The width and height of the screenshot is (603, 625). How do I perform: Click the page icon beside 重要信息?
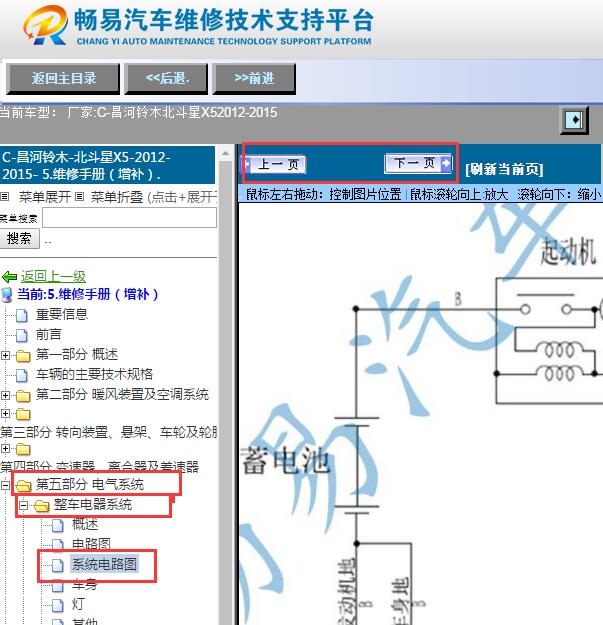pos(22,315)
